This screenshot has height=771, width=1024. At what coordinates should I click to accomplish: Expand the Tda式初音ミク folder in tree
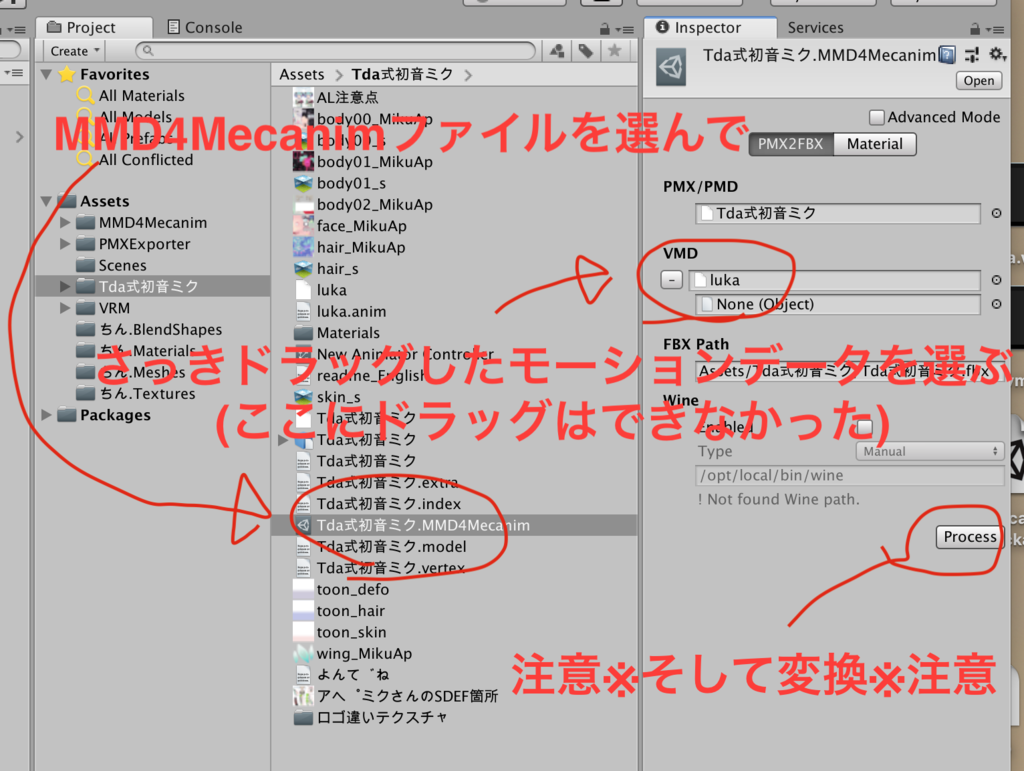(65, 286)
